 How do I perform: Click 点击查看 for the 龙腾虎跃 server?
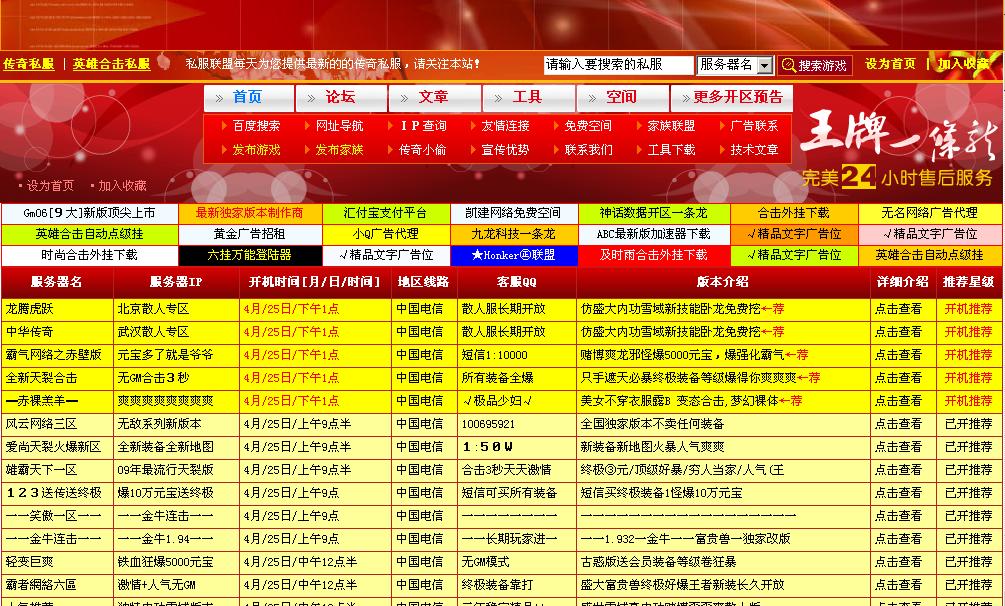[899, 310]
